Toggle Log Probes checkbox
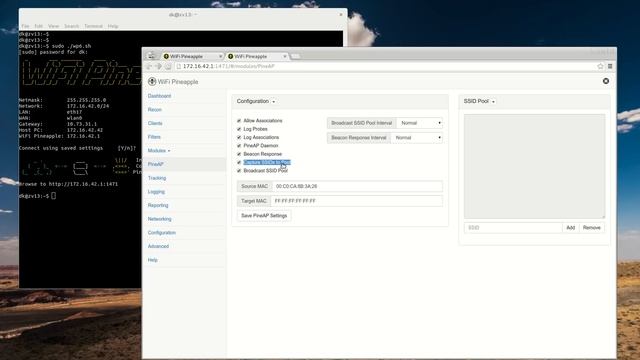This screenshot has height=360, width=640. [x=239, y=129]
